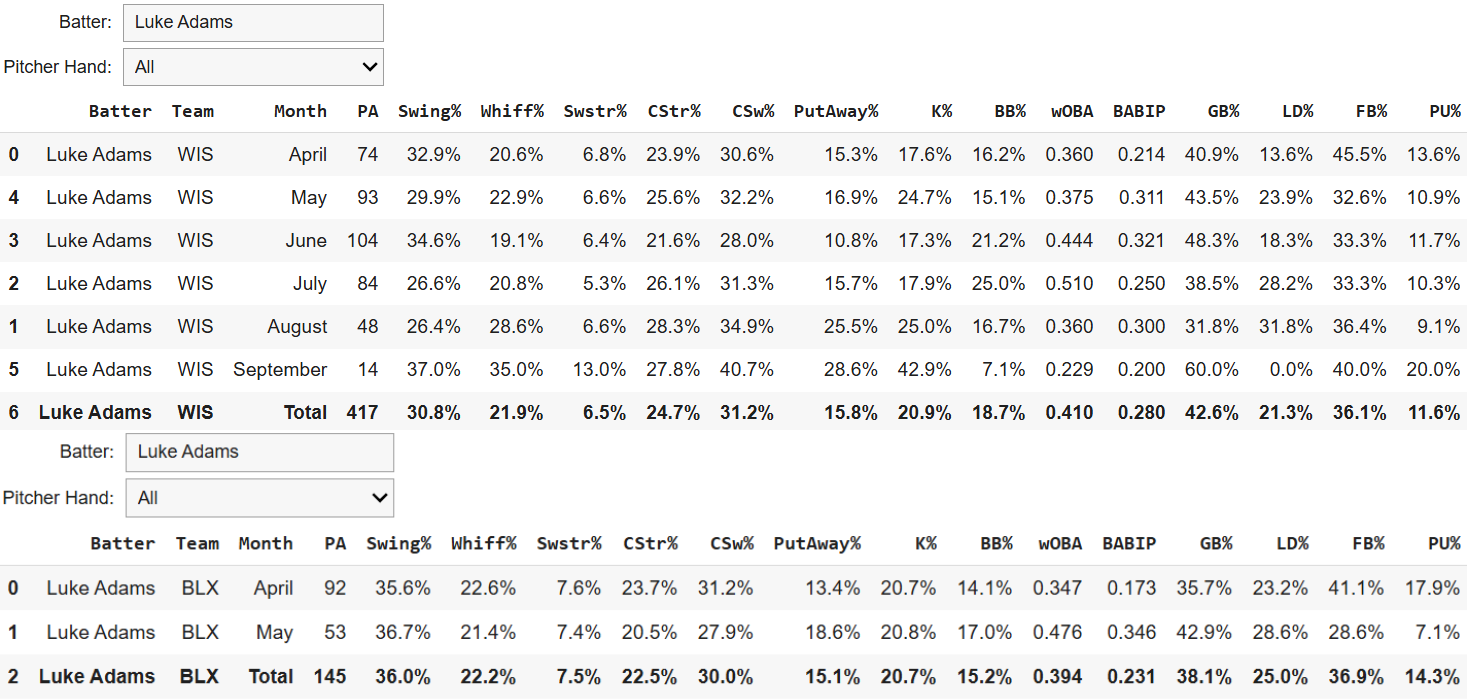
Task: Select the September month cell
Action: coord(280,370)
